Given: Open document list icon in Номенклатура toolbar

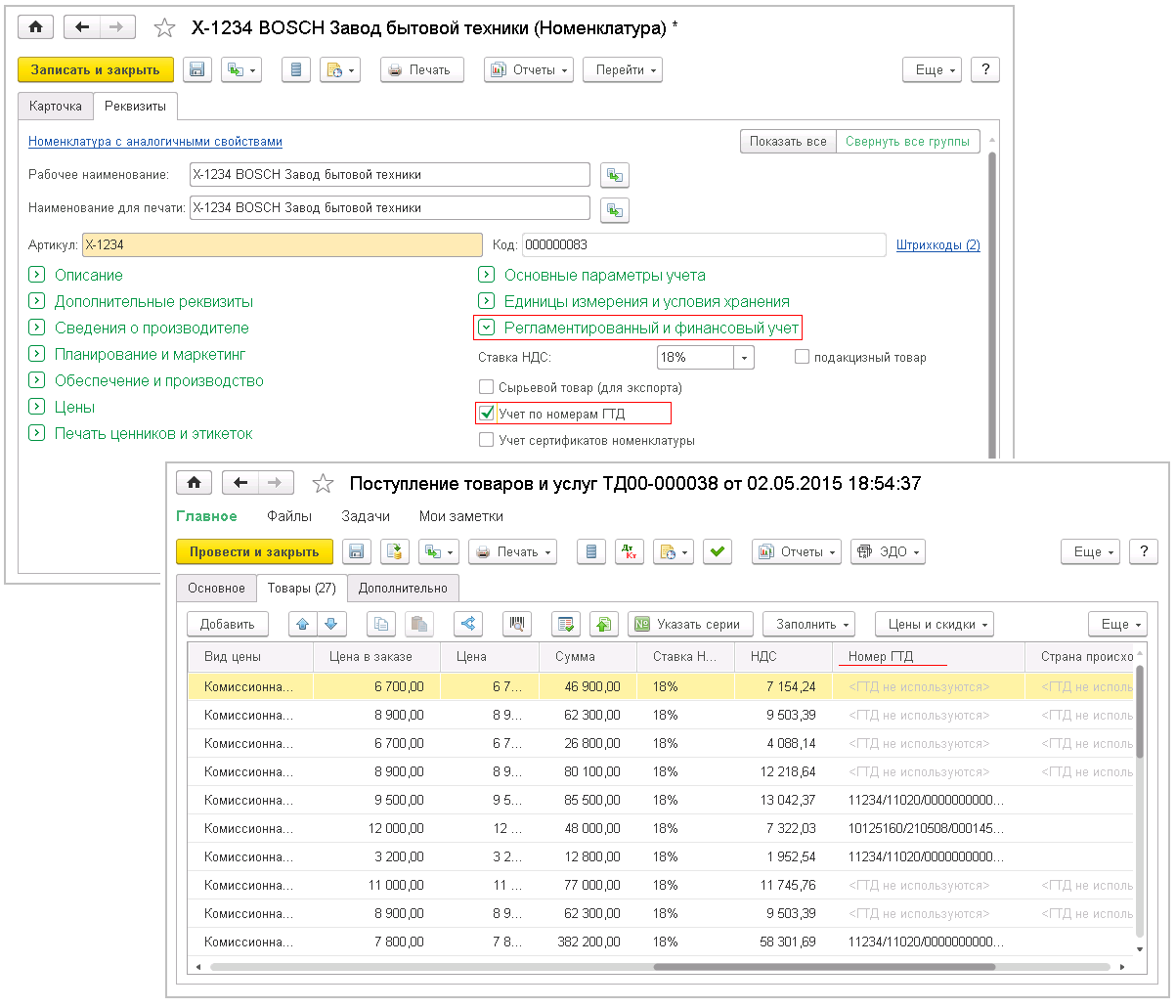Looking at the screenshot, I should (x=297, y=69).
